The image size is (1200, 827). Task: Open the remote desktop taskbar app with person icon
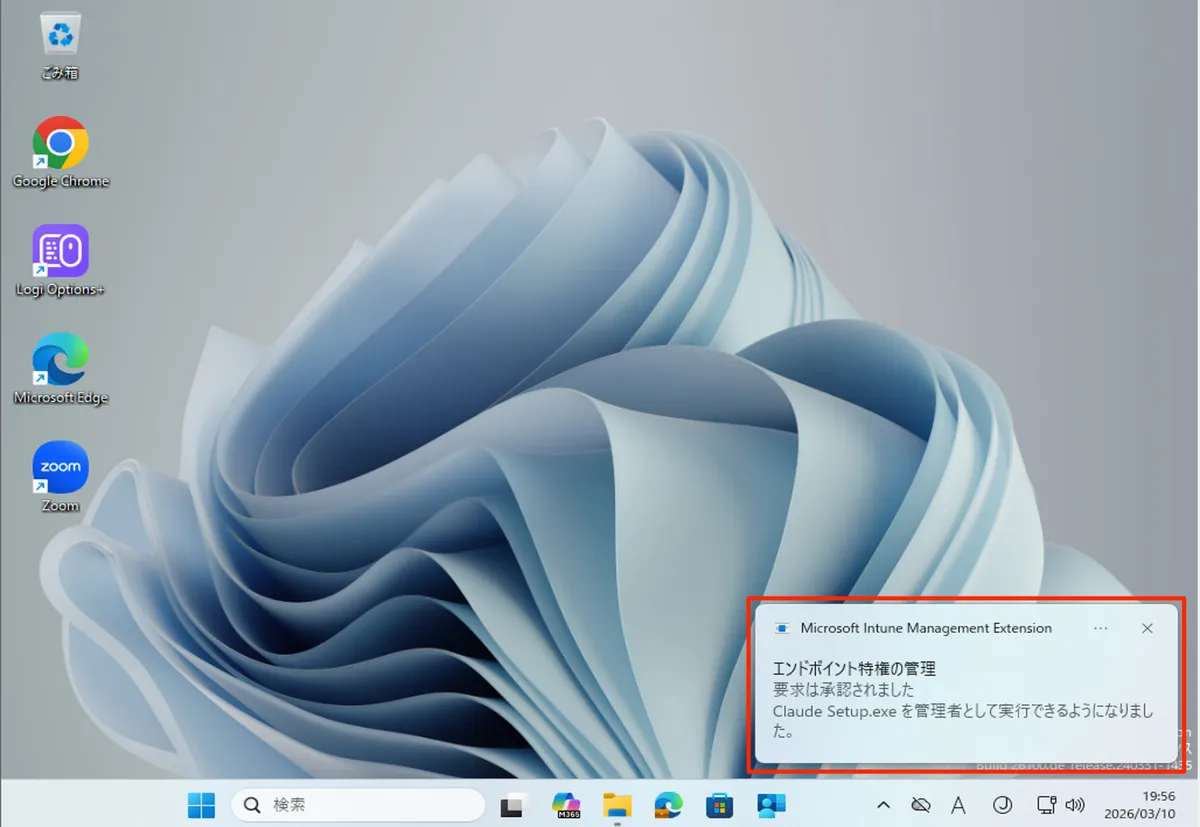[771, 805]
